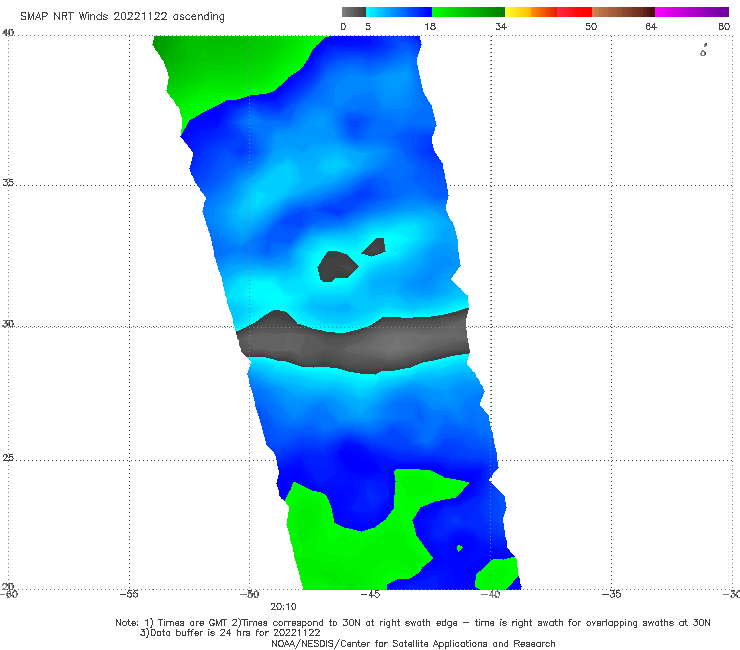Click the small green patch near -40 longitude, 20N
This screenshot has height=650, width=740.
click(x=496, y=574)
